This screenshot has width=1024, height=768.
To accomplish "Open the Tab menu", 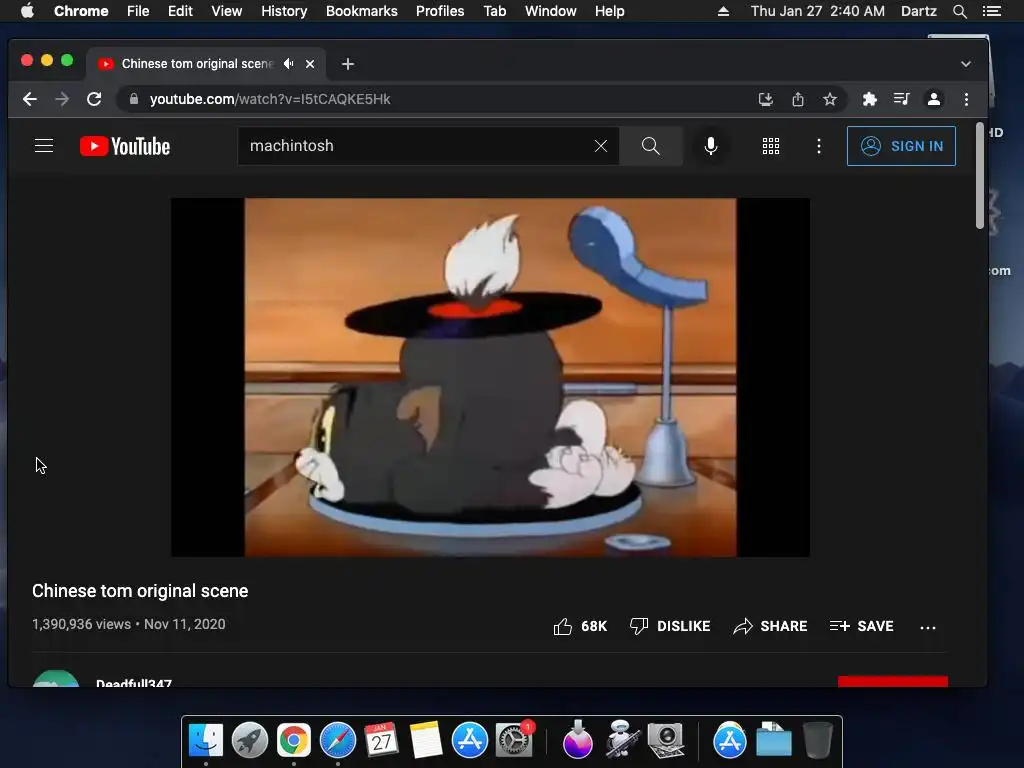I will [495, 11].
